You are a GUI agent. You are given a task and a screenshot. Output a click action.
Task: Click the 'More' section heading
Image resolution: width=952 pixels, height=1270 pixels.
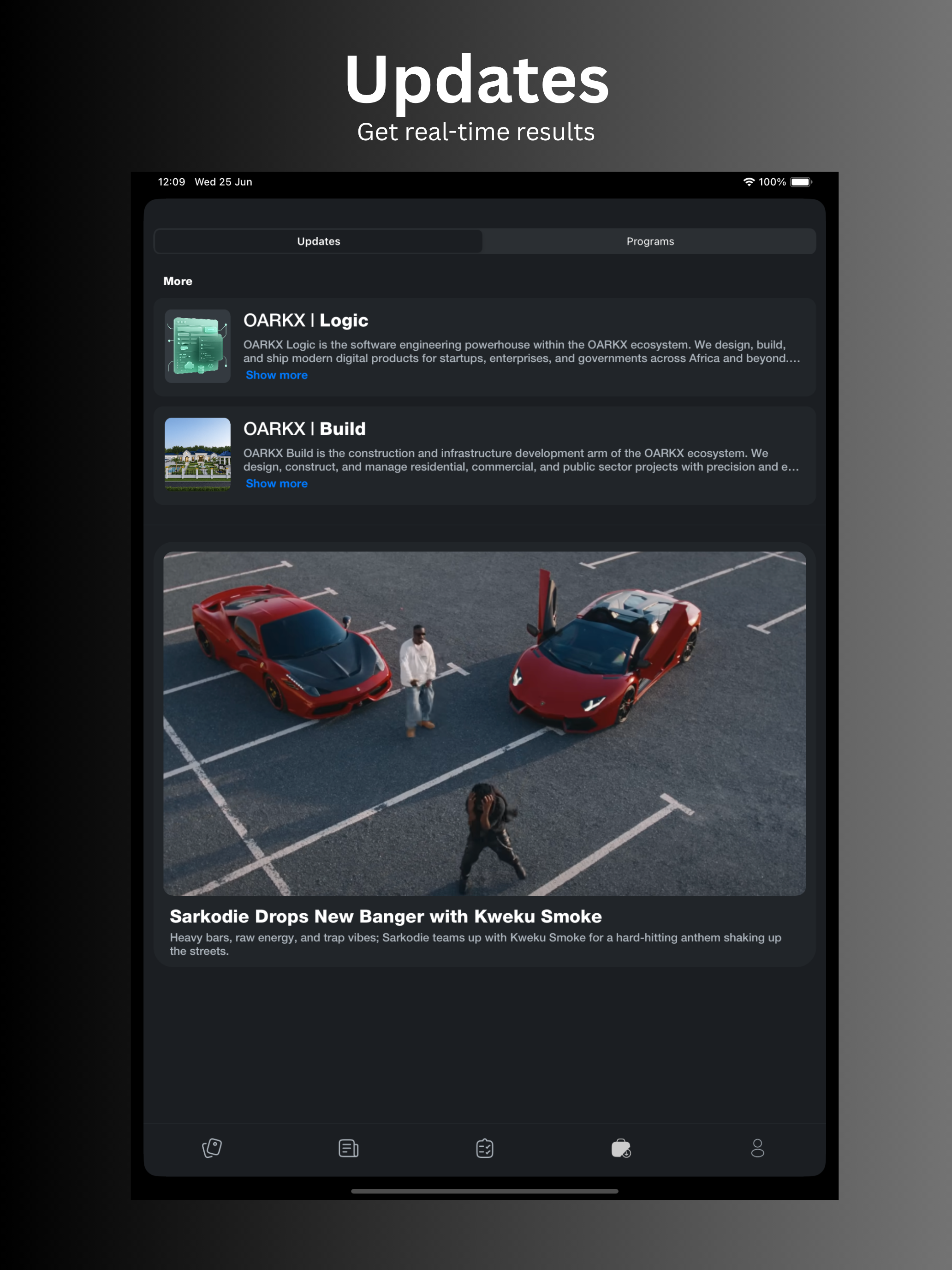tap(178, 282)
